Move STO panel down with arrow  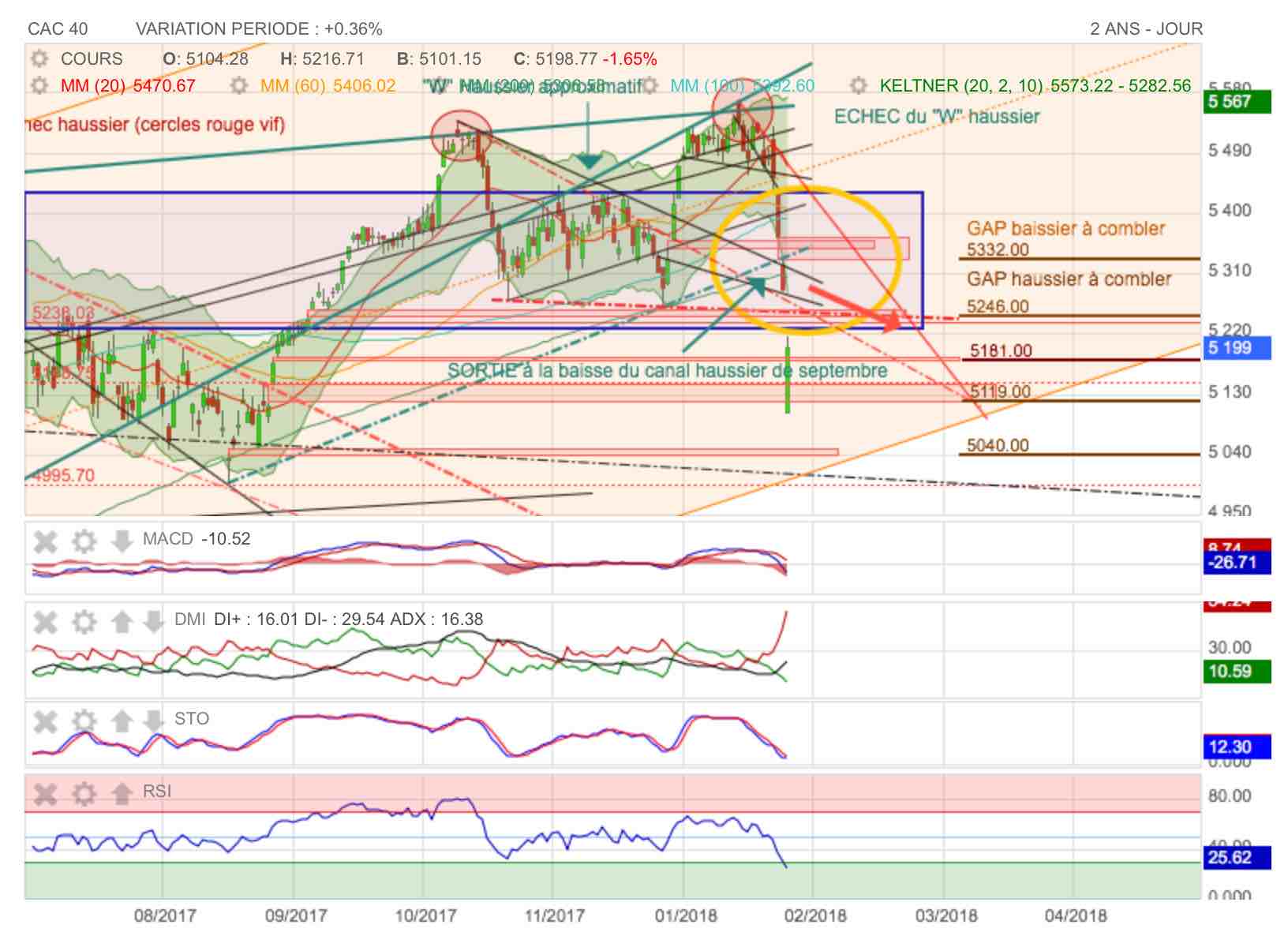coord(153,721)
